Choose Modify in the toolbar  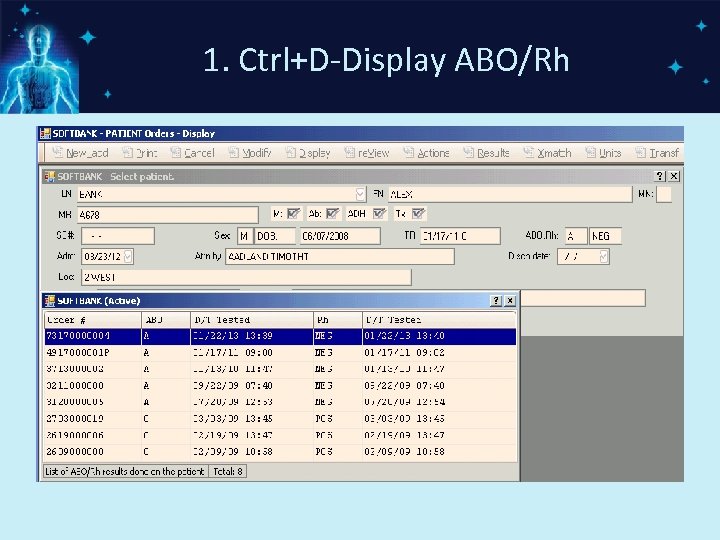250,153
